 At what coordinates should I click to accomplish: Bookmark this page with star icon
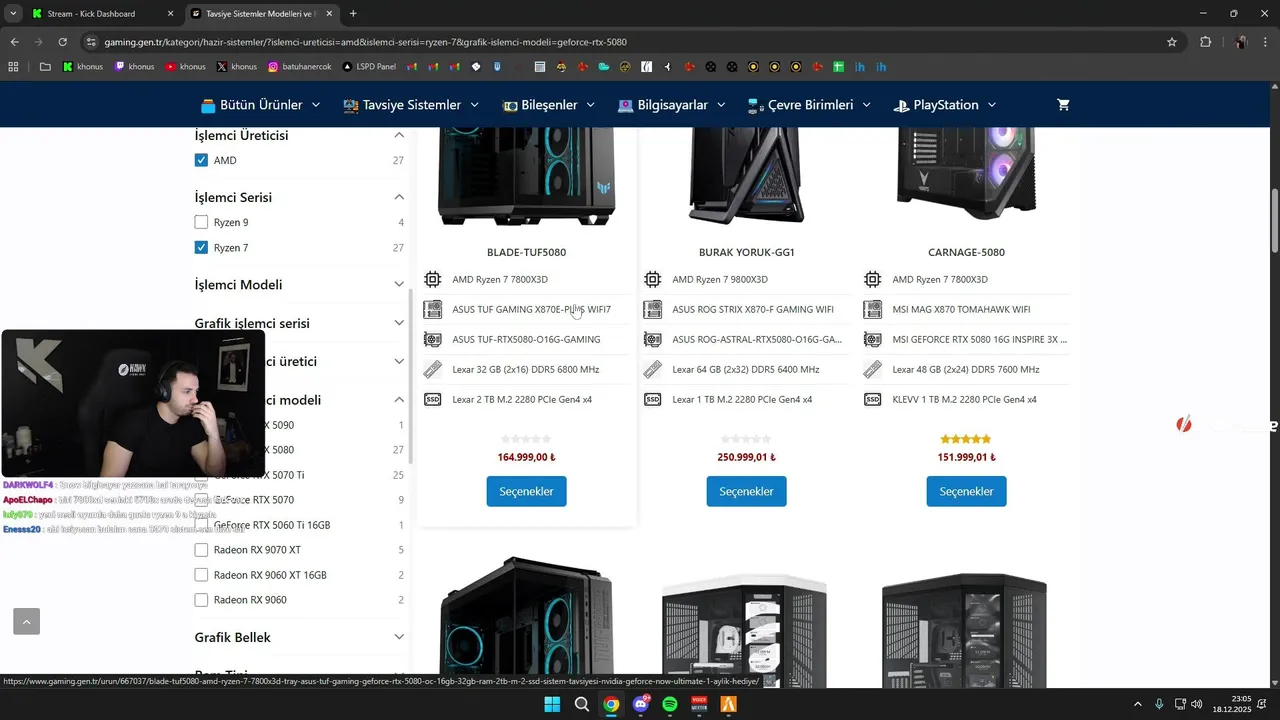click(1172, 42)
